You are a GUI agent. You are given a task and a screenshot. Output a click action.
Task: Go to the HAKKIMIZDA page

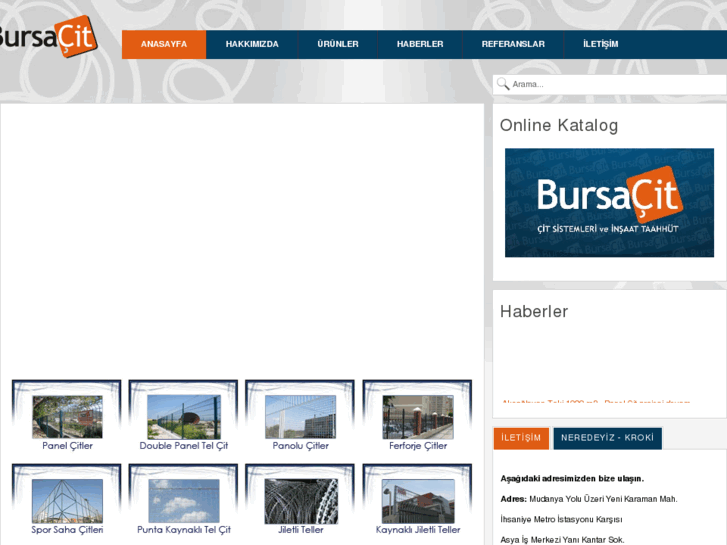tap(252, 45)
